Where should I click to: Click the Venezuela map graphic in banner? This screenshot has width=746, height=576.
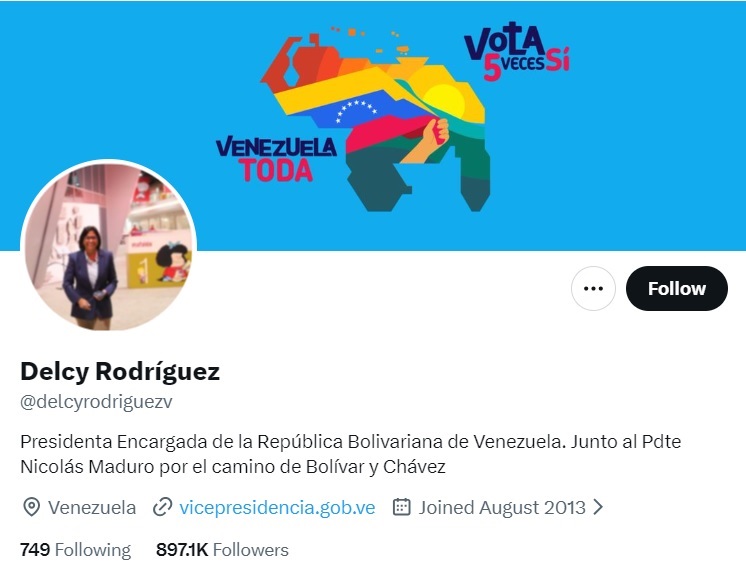pyautogui.click(x=376, y=119)
